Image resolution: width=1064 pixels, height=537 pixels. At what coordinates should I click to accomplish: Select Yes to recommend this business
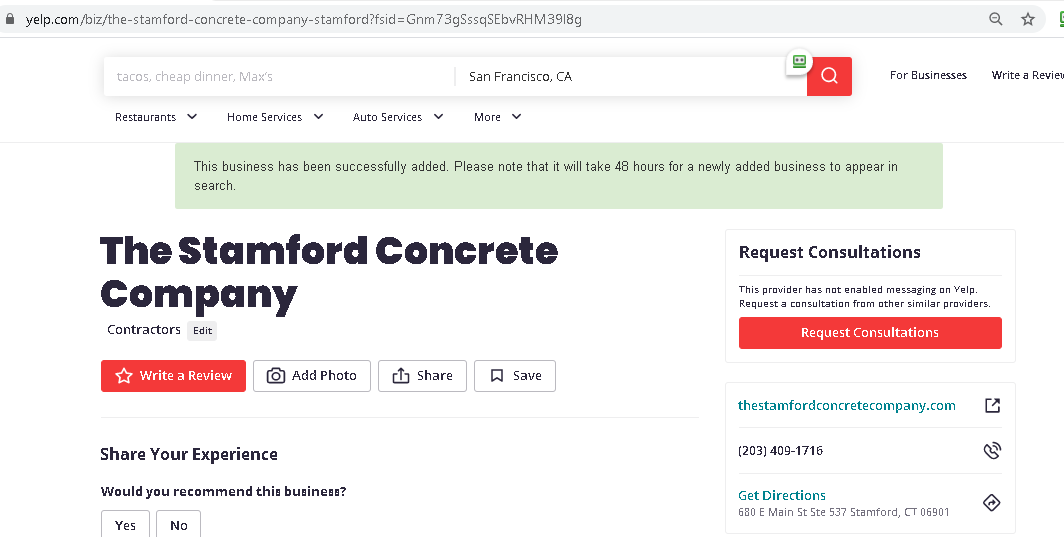(x=125, y=525)
